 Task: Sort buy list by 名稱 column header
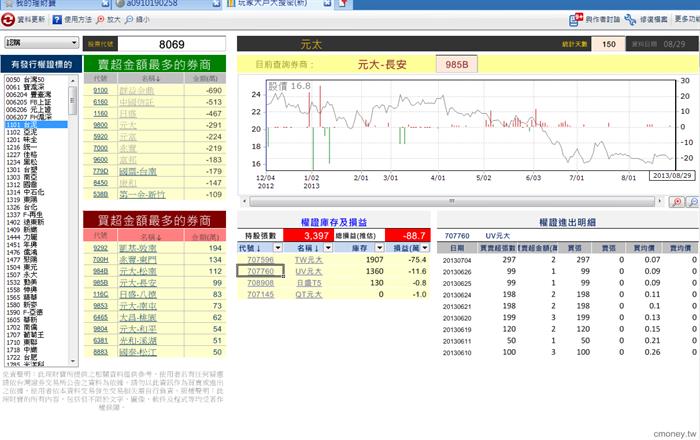coord(151,237)
